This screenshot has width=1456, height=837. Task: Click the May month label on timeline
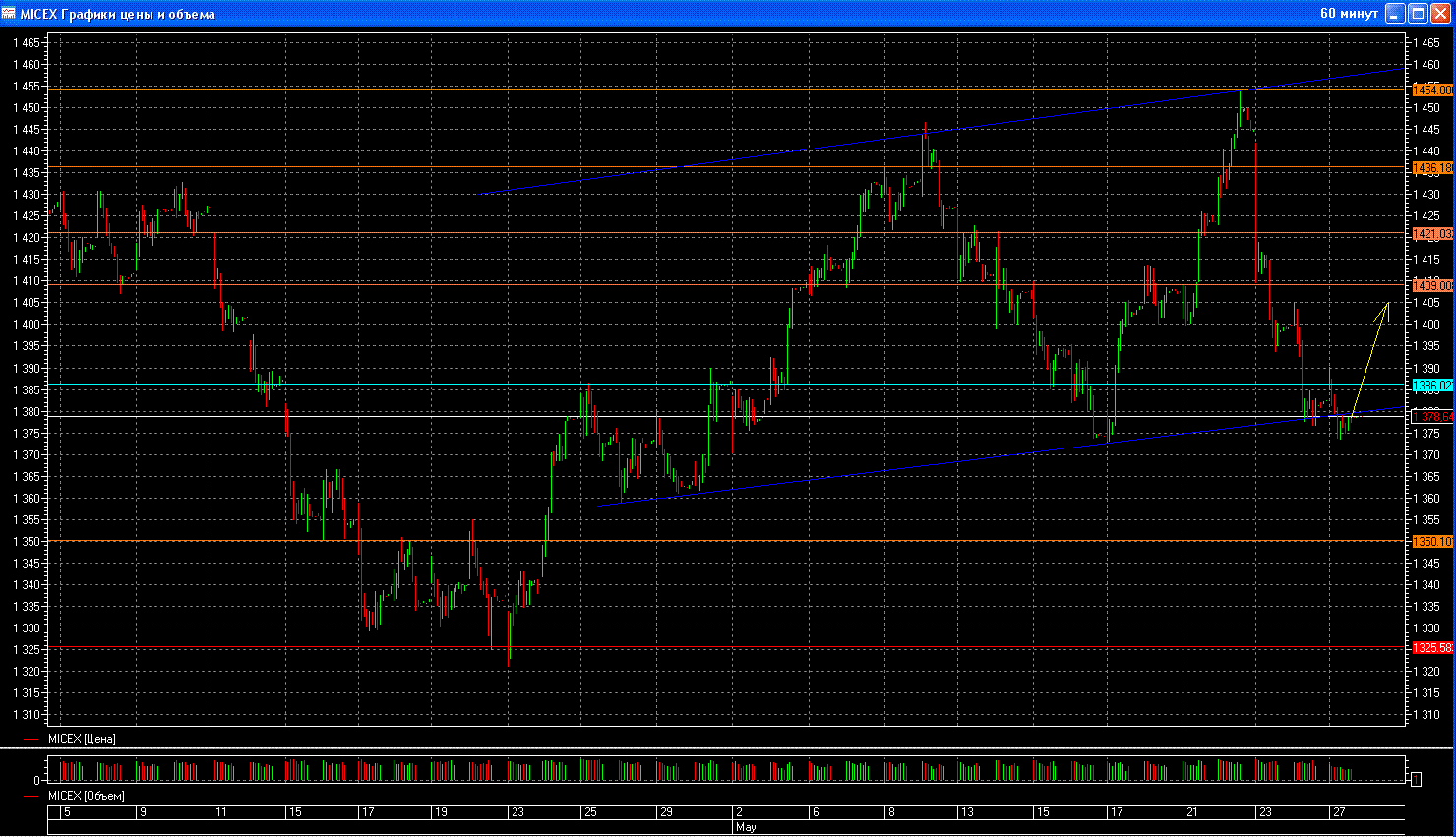(x=746, y=827)
